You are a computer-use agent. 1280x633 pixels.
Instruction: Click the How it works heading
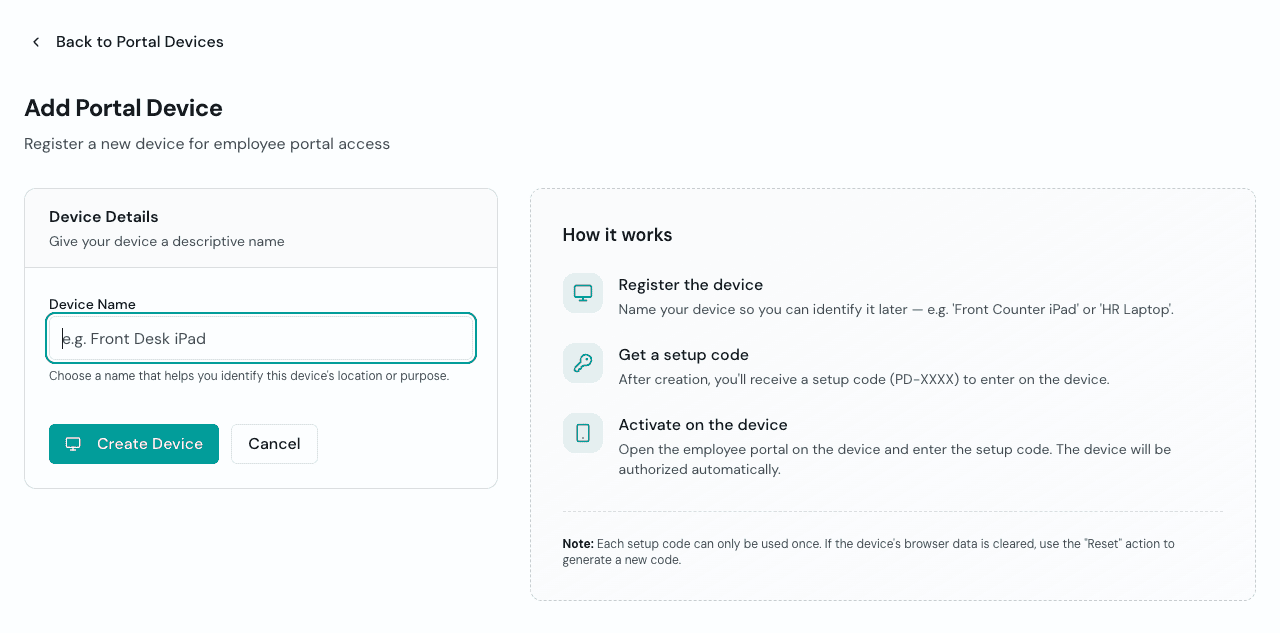pyautogui.click(x=616, y=234)
